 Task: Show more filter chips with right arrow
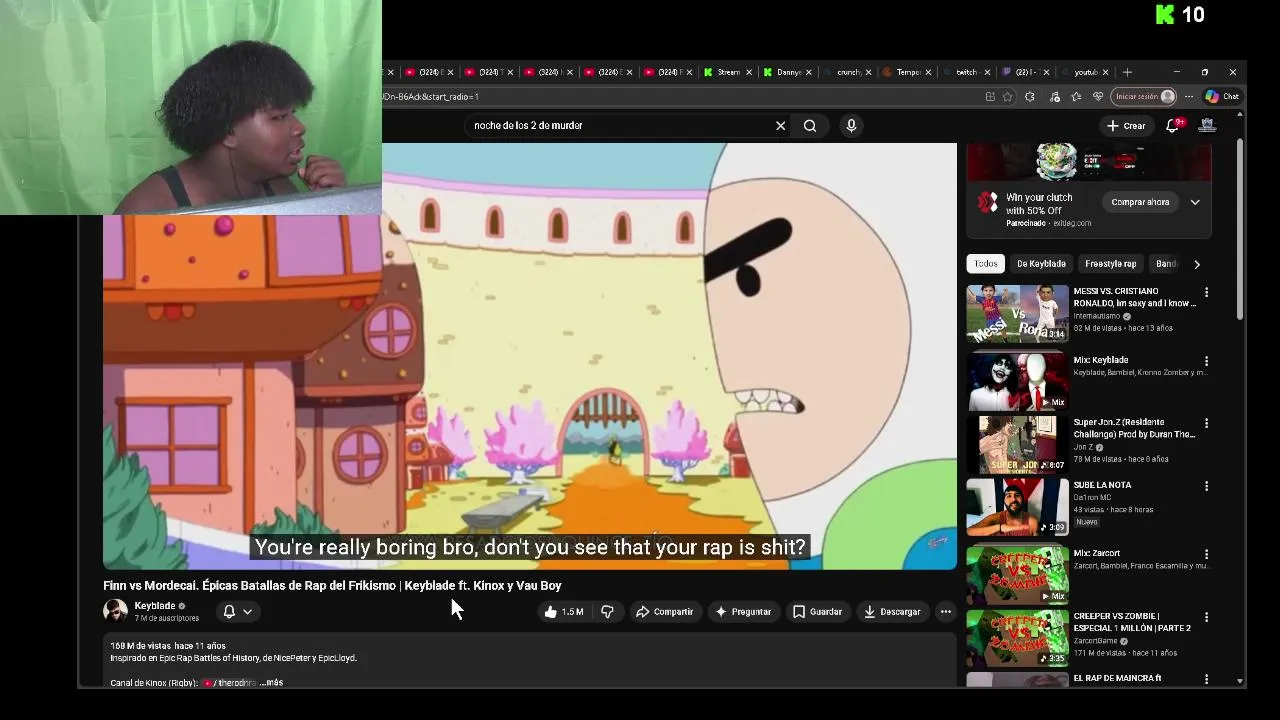click(1197, 264)
